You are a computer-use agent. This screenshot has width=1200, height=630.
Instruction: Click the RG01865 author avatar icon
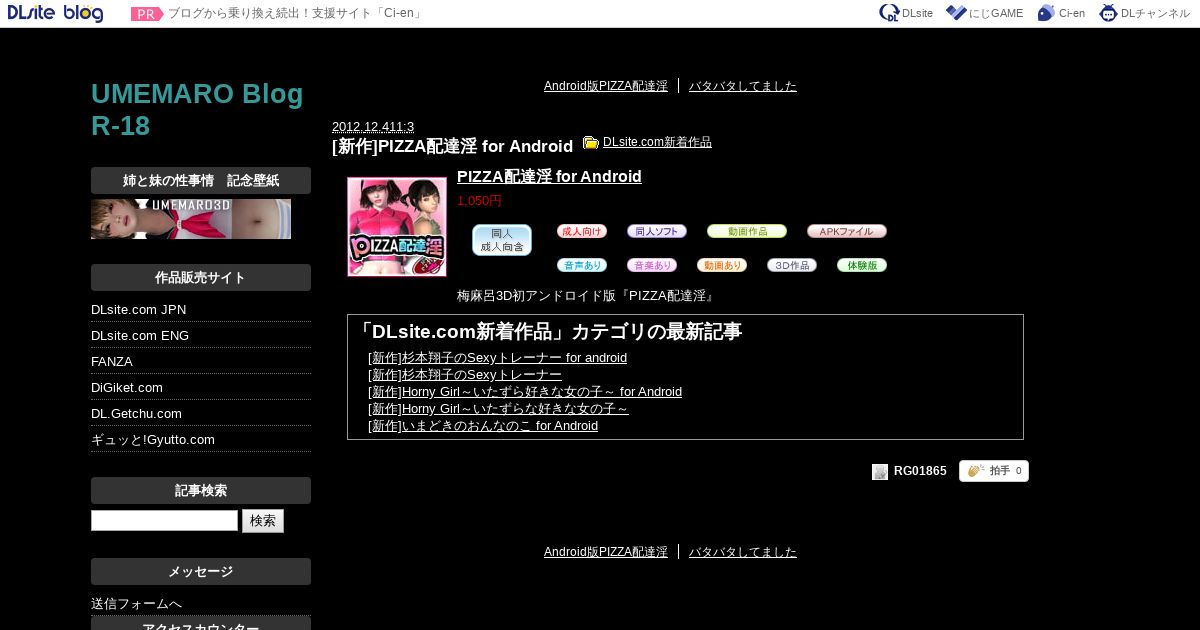(x=880, y=472)
